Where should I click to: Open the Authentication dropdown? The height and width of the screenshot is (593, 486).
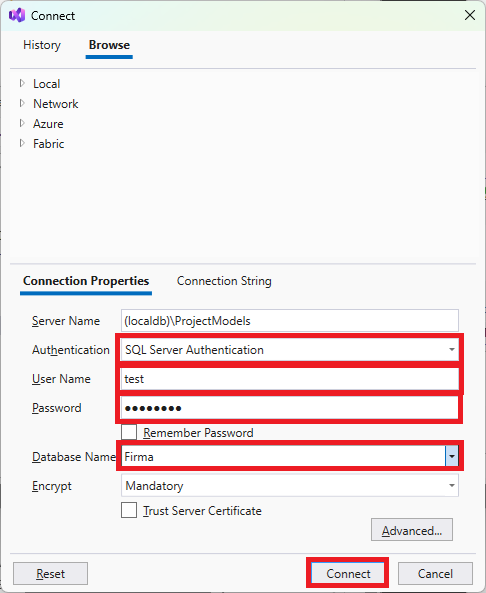(x=290, y=350)
